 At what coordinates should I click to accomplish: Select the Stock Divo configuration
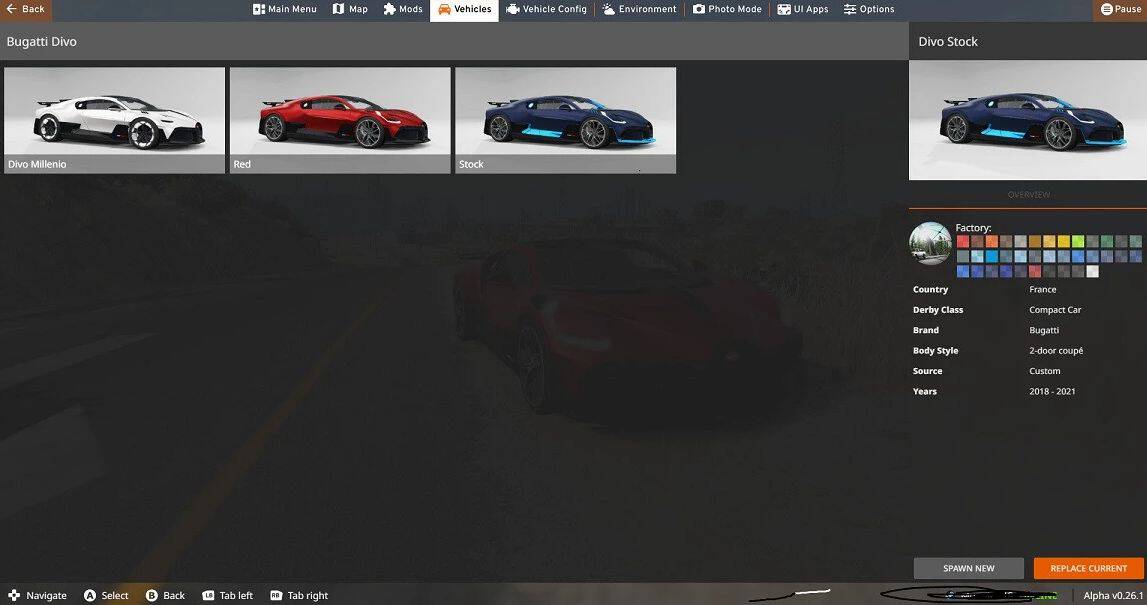pos(565,120)
